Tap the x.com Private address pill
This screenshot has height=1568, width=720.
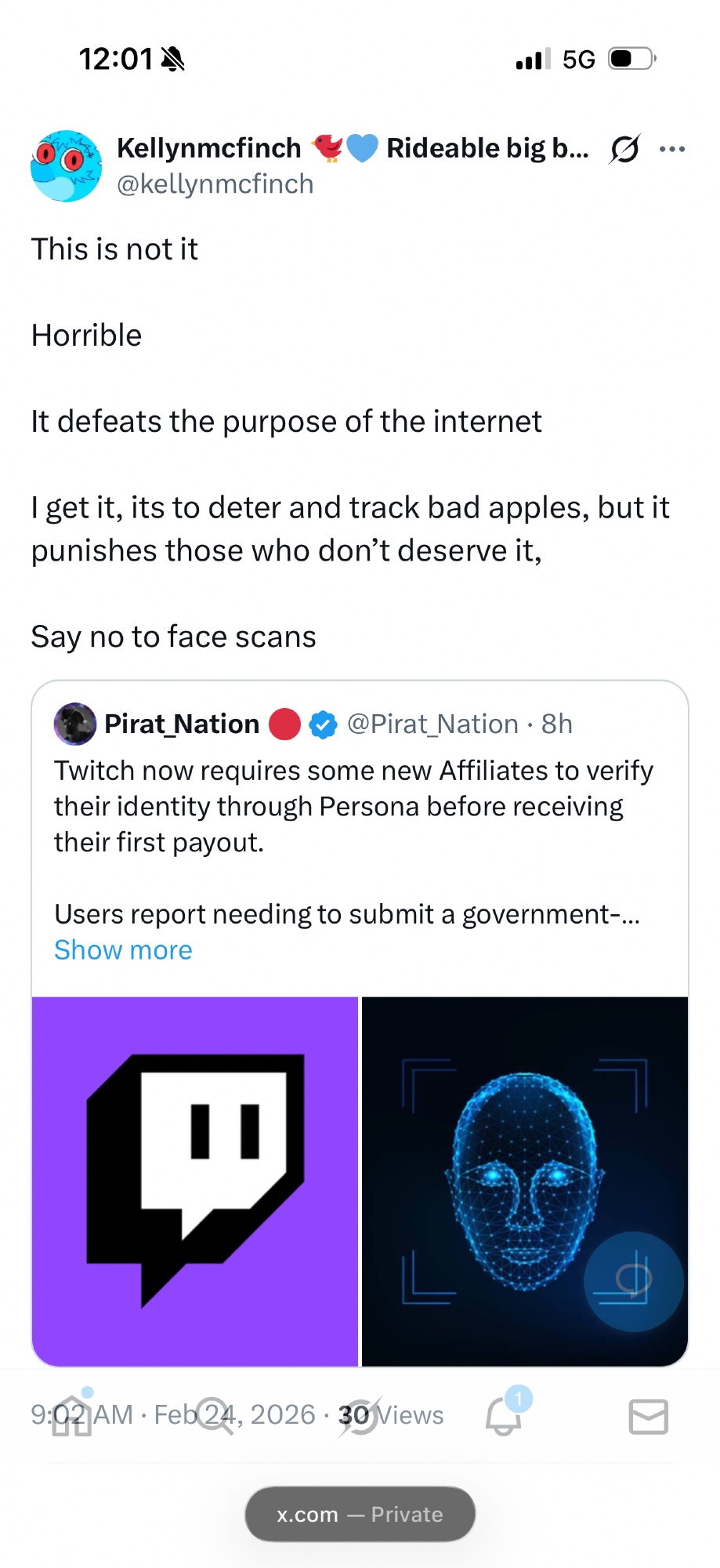pos(360,1514)
